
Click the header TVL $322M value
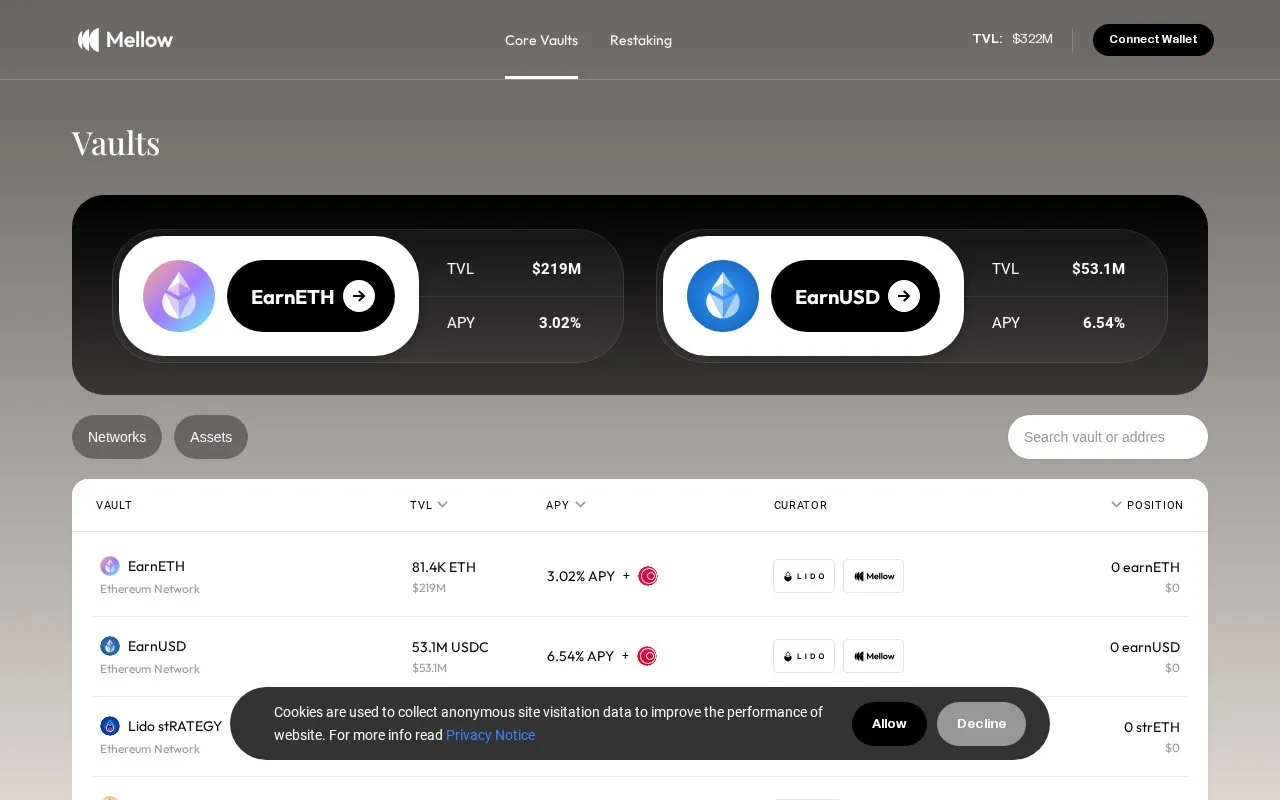[x=1032, y=39]
